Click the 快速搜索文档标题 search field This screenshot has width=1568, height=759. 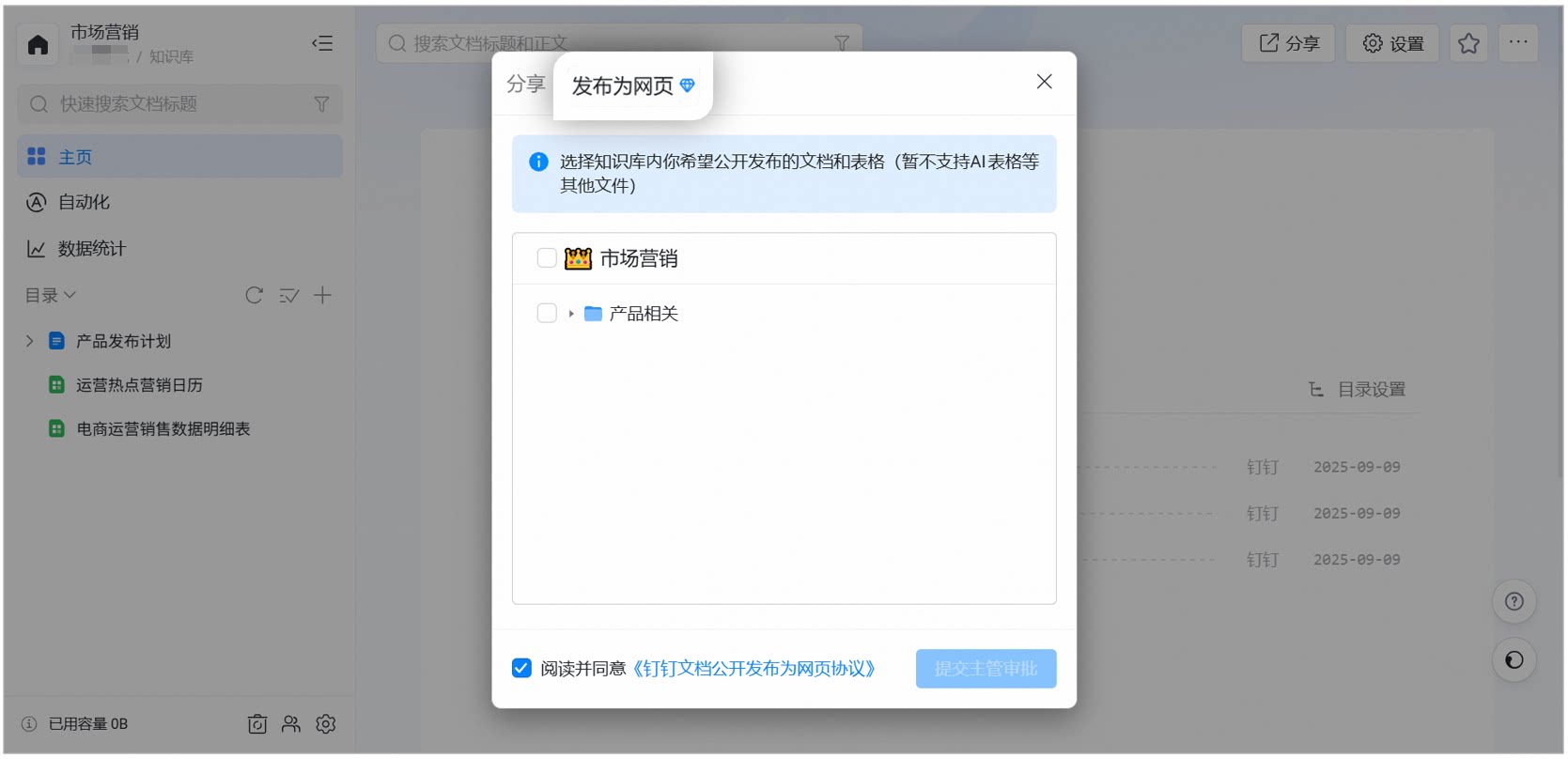coord(180,104)
